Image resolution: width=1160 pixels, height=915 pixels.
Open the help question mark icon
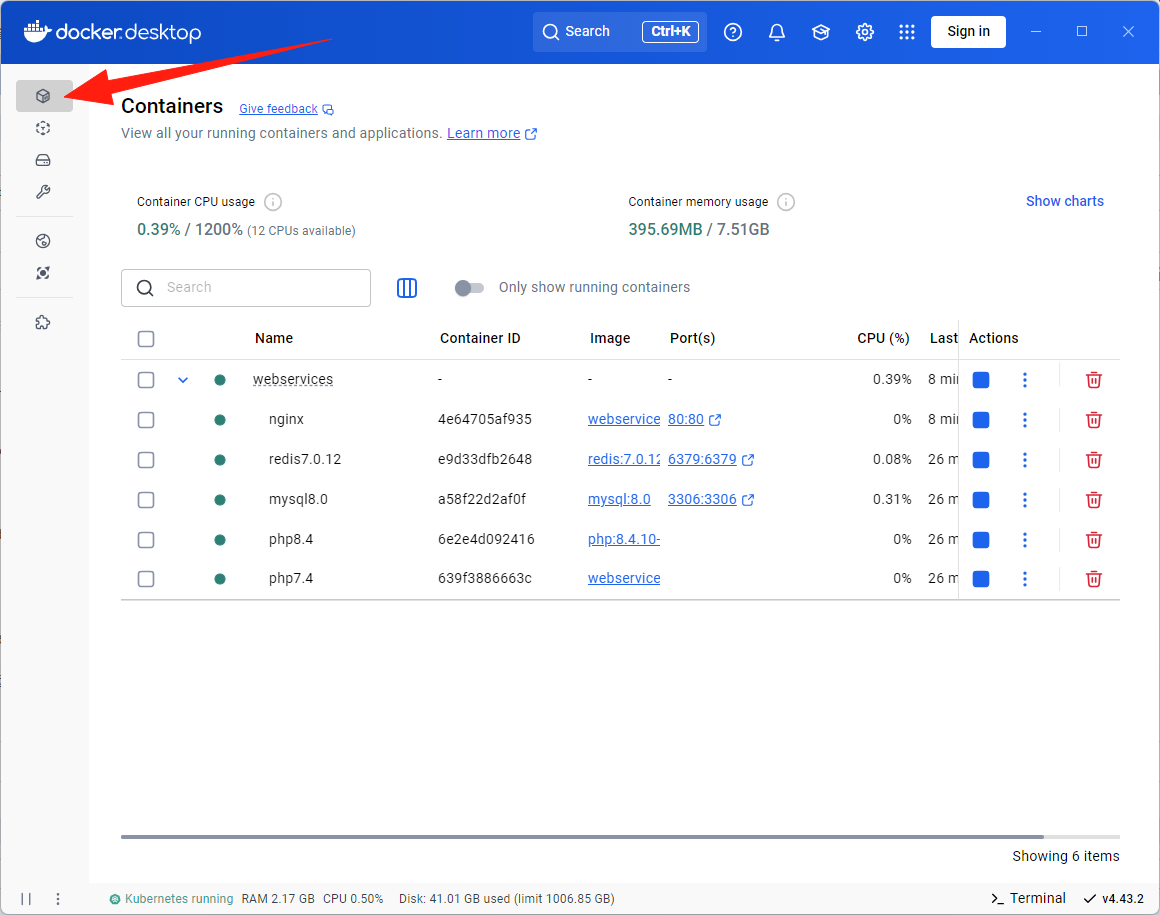732,32
